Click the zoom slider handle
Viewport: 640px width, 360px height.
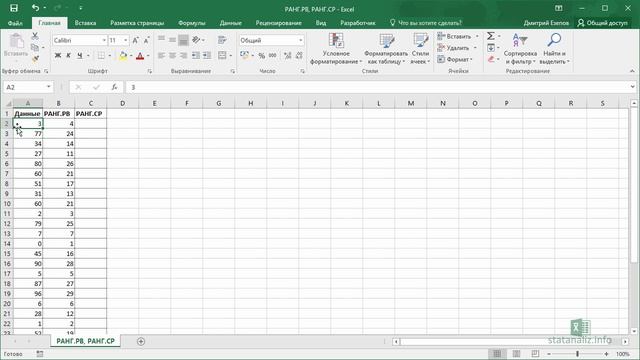[x=577, y=354]
